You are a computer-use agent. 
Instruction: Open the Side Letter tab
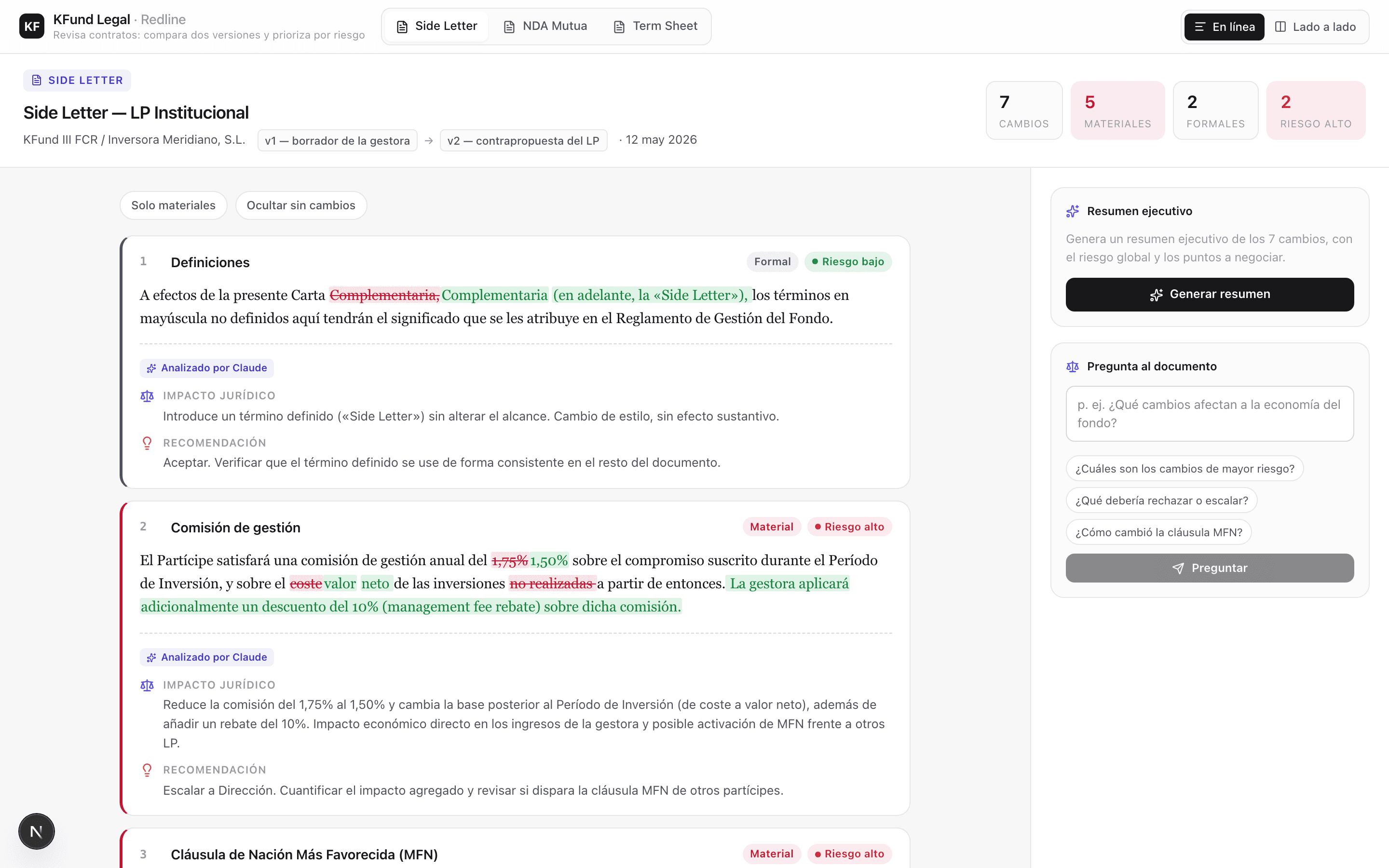pos(437,27)
